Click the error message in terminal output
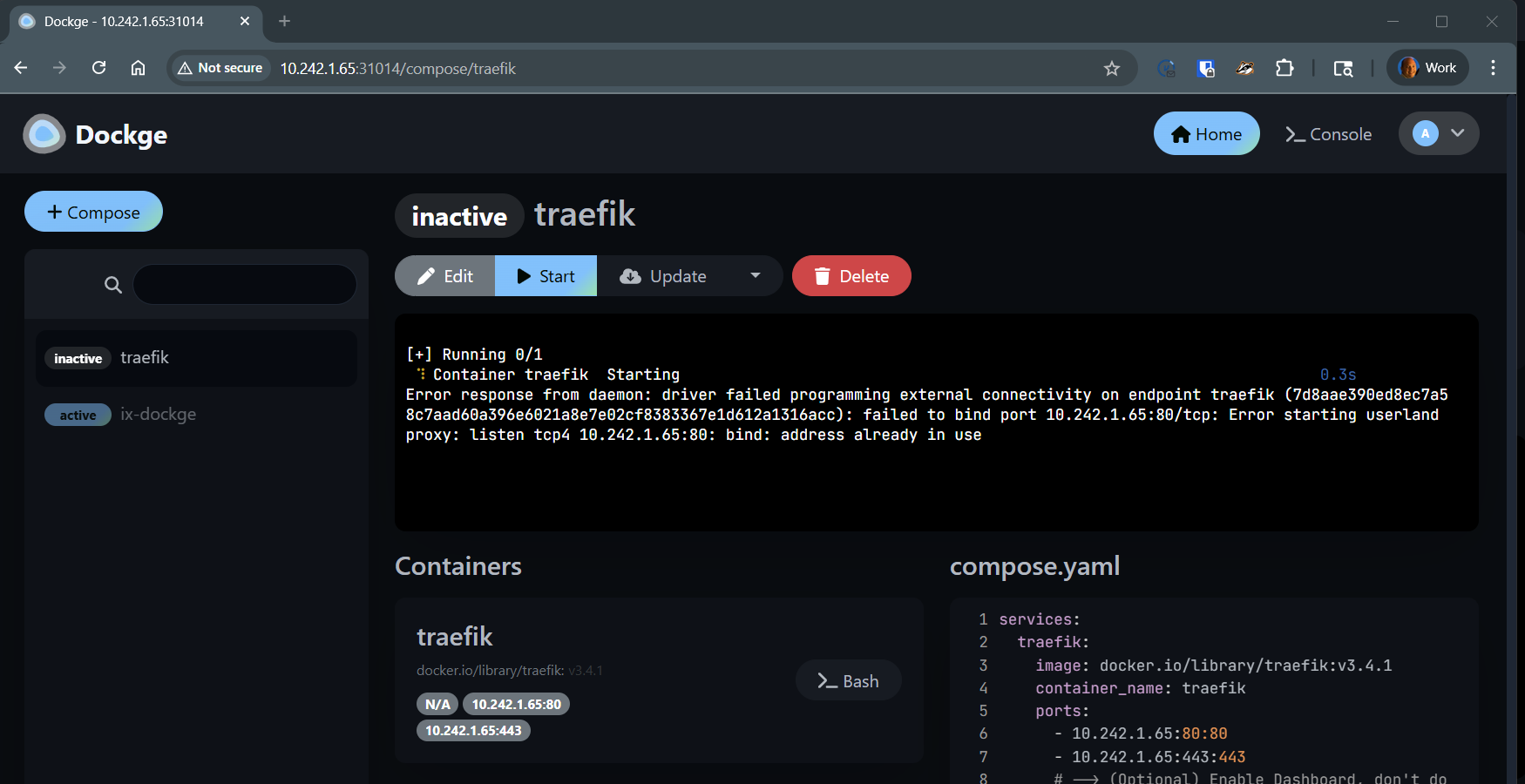The height and width of the screenshot is (784, 1525). click(x=926, y=415)
